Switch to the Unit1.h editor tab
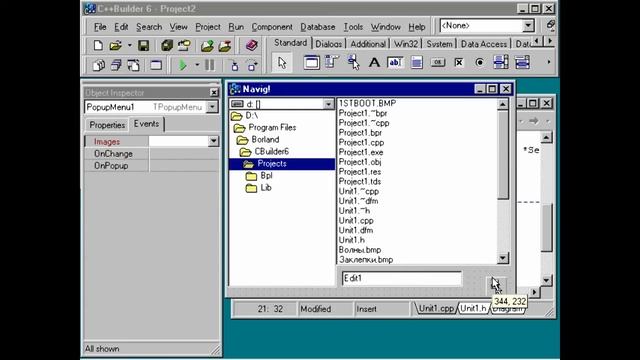The height and width of the screenshot is (360, 640). [x=473, y=309]
